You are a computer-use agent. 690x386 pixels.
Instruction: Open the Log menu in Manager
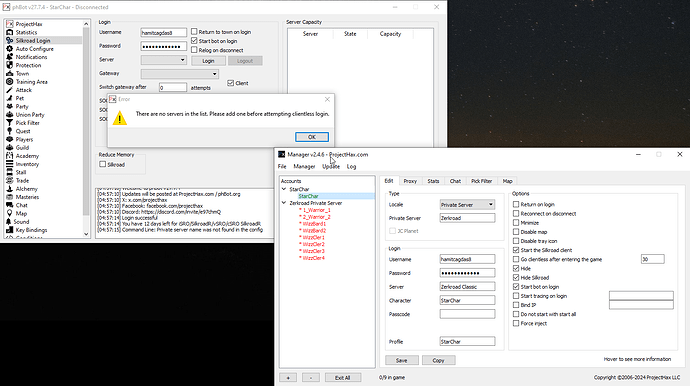[351, 166]
